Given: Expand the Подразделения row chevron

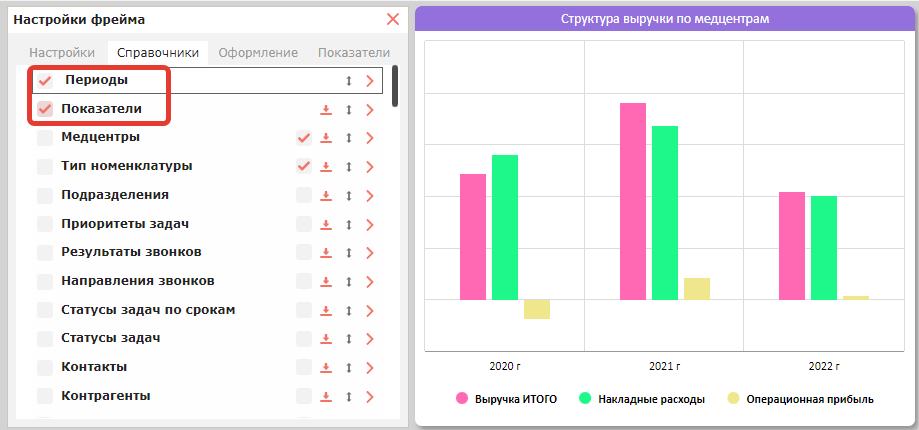Looking at the screenshot, I should coord(369,196).
